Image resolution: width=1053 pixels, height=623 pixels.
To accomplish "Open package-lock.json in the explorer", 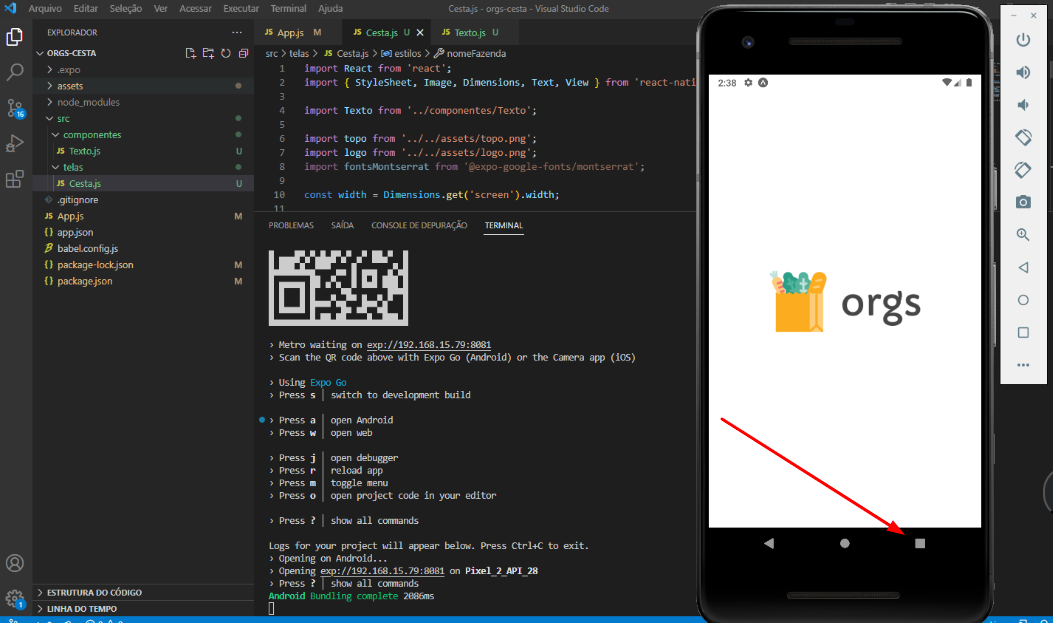I will click(143, 265).
